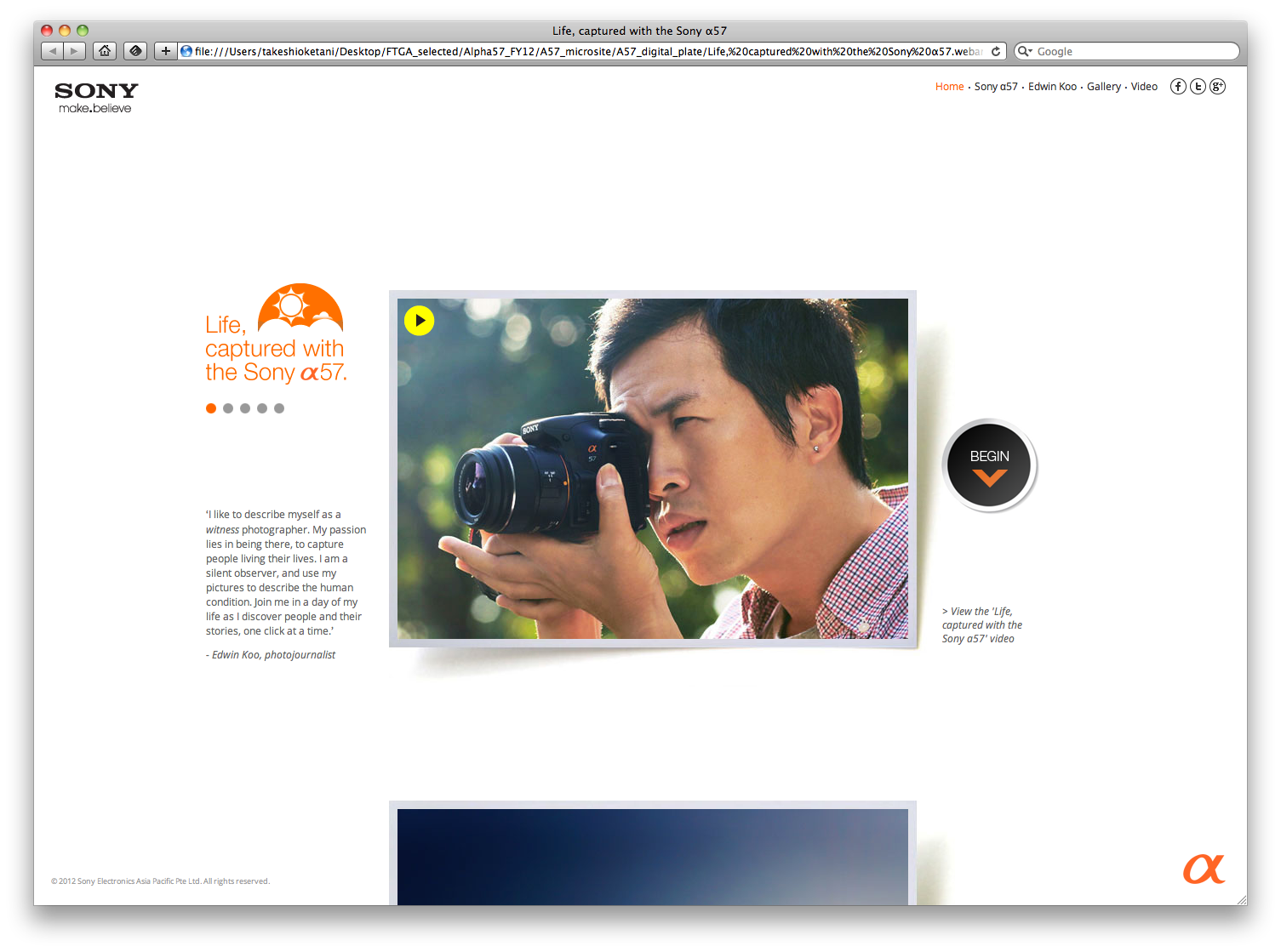Select the first orange pagination dot
This screenshot has width=1281, height=952.
211,408
